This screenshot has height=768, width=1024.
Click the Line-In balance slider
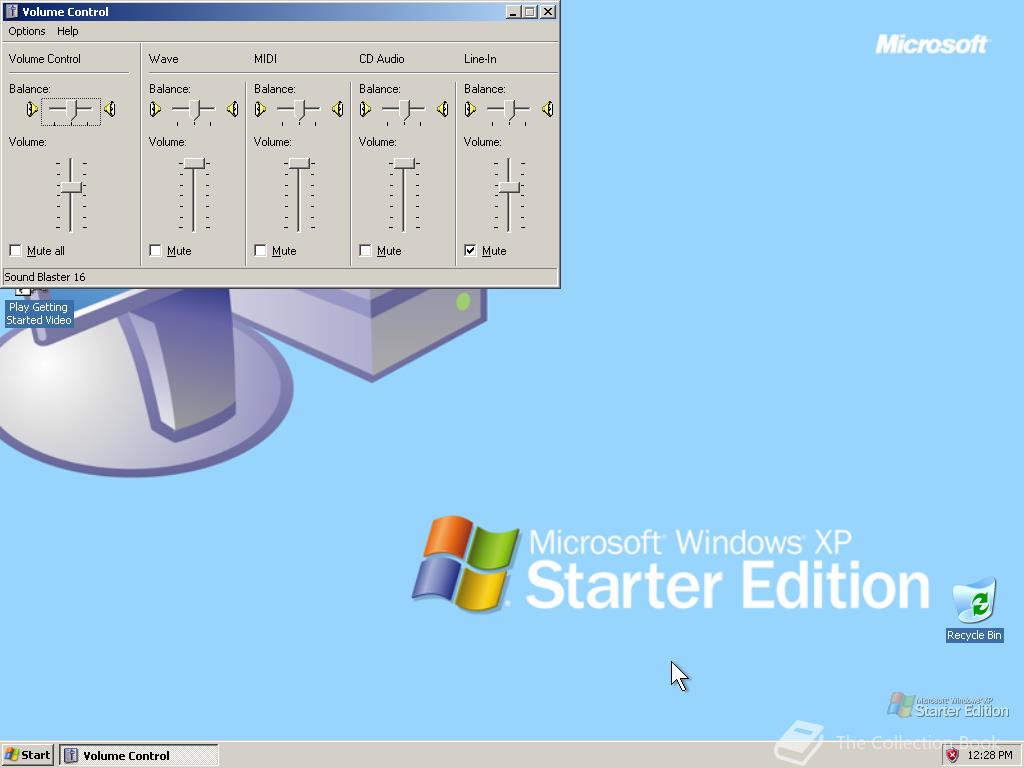pos(509,111)
